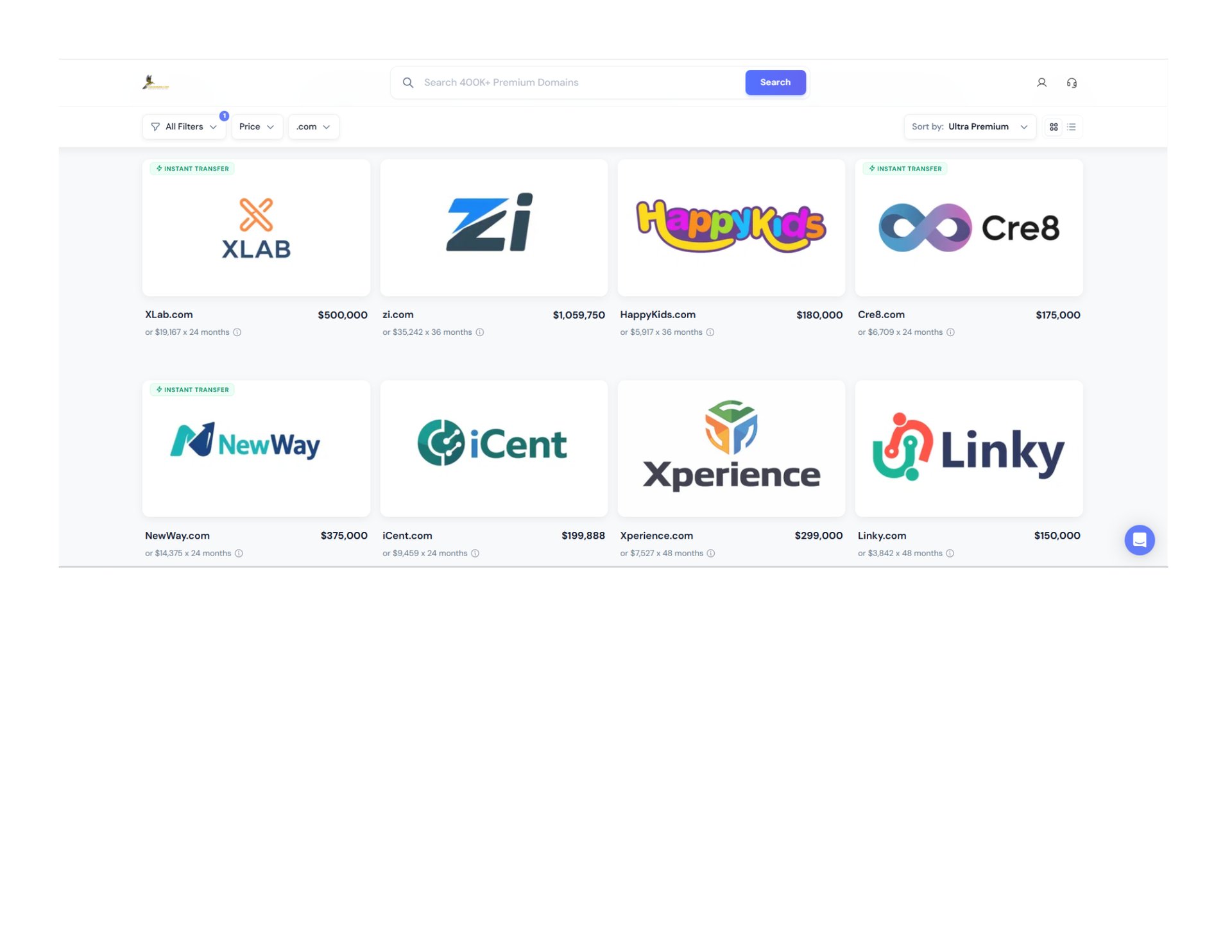Switch to grid view layout
The height and width of the screenshot is (952, 1232).
tap(1054, 127)
